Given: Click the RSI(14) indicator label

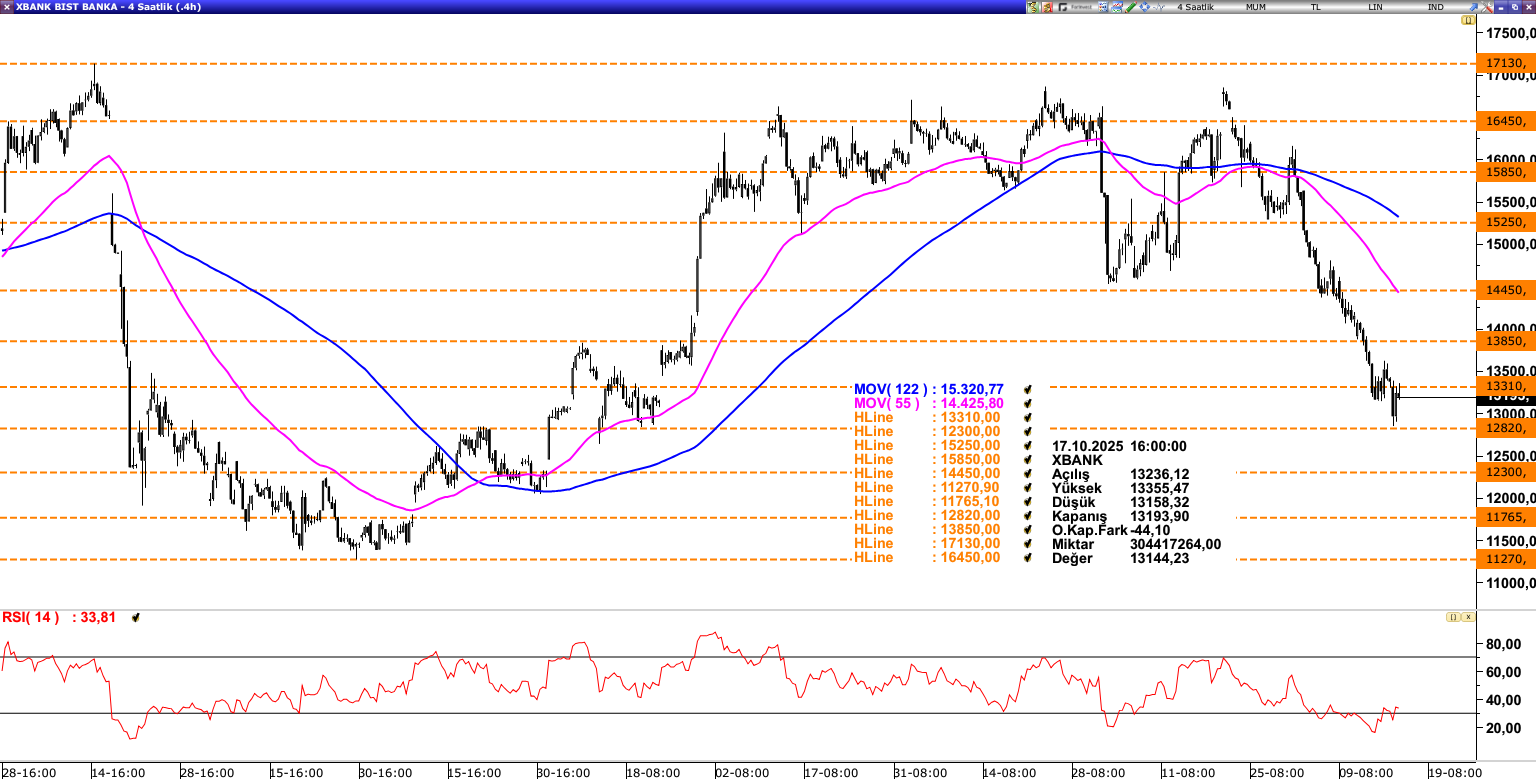Looking at the screenshot, I should (30, 617).
